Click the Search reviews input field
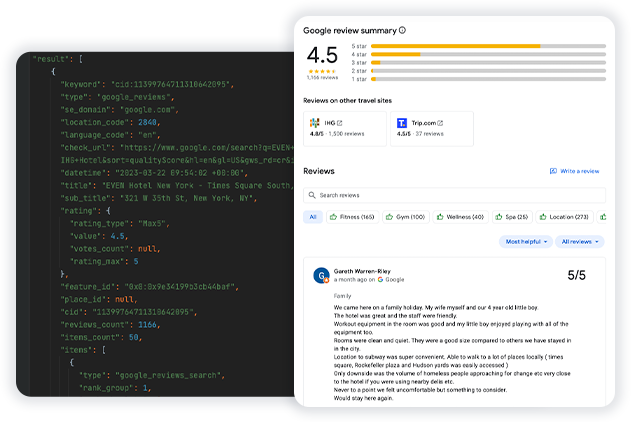631x422 pixels. (454, 195)
